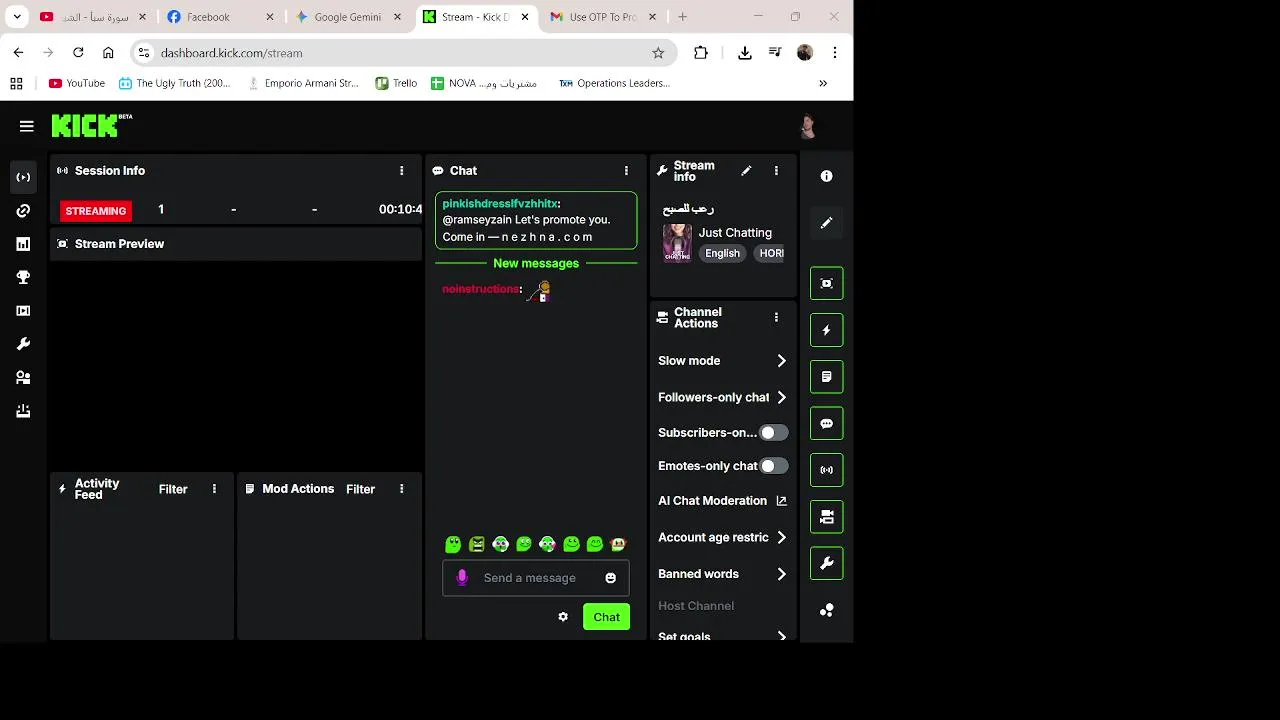Open the media panel icon in left sidebar
The height and width of the screenshot is (720, 1280).
[23, 311]
